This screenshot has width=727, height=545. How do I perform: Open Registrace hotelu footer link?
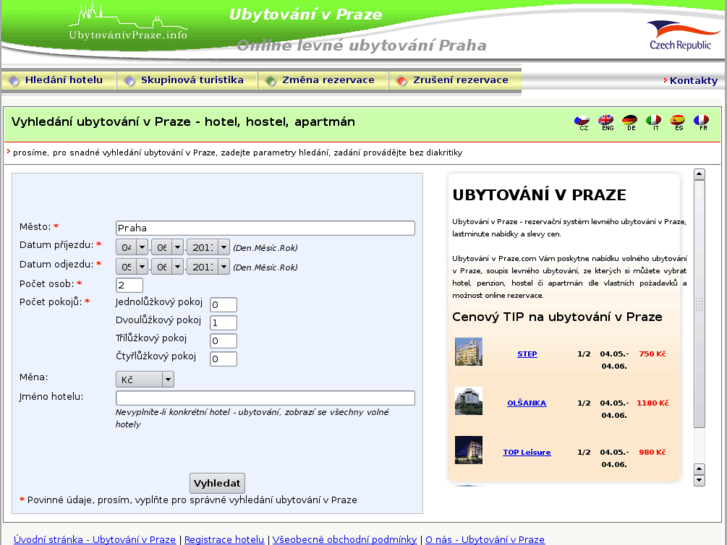tap(224, 539)
